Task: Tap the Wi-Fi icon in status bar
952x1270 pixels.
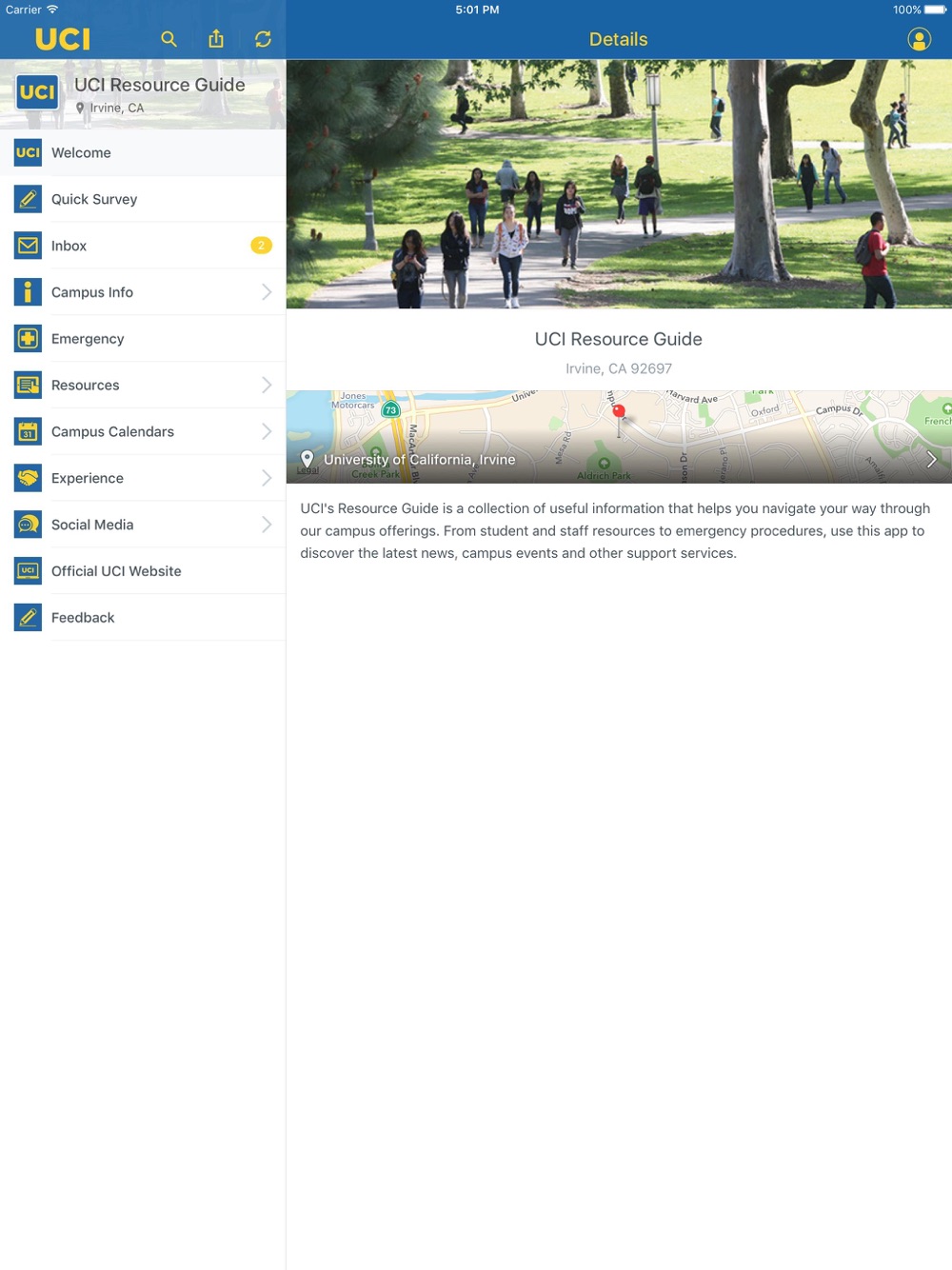Action: click(52, 10)
